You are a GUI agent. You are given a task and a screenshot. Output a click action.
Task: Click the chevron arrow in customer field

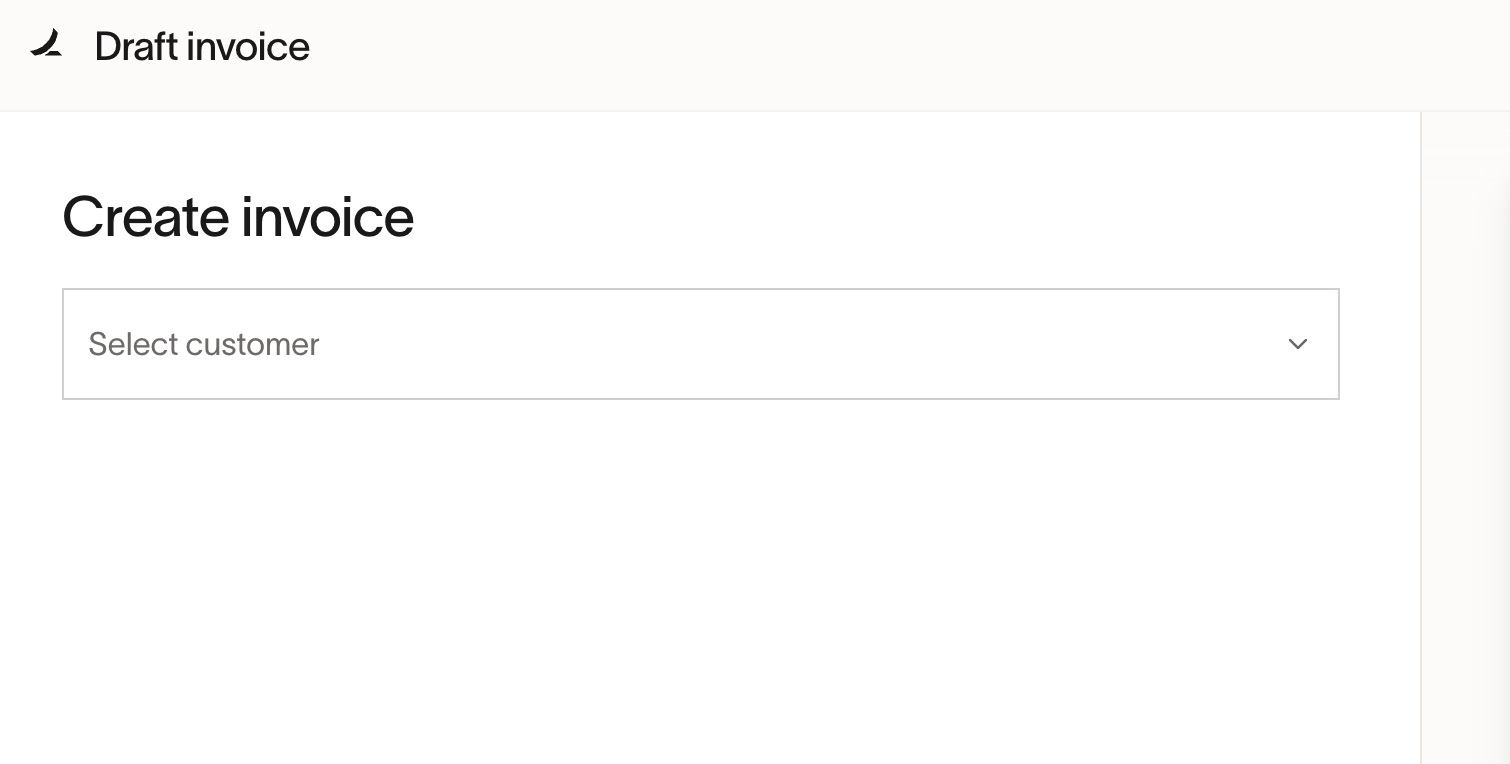pos(1298,344)
